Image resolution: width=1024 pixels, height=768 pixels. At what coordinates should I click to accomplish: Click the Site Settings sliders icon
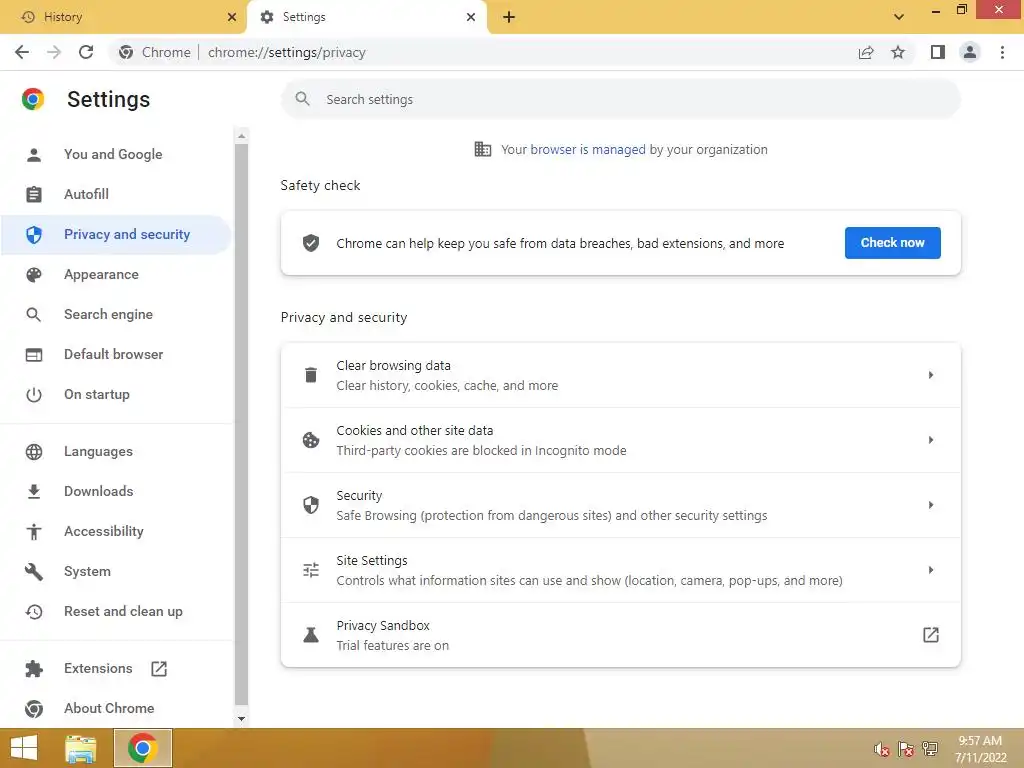[311, 570]
